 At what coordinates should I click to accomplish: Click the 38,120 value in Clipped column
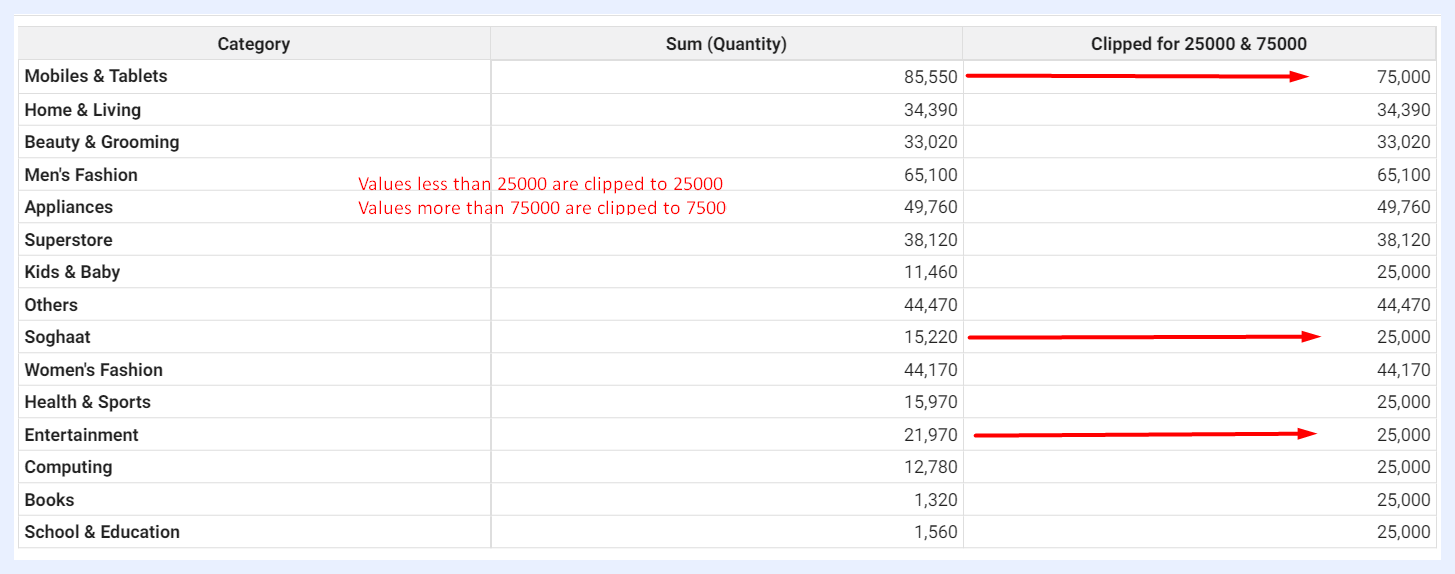pos(1403,240)
